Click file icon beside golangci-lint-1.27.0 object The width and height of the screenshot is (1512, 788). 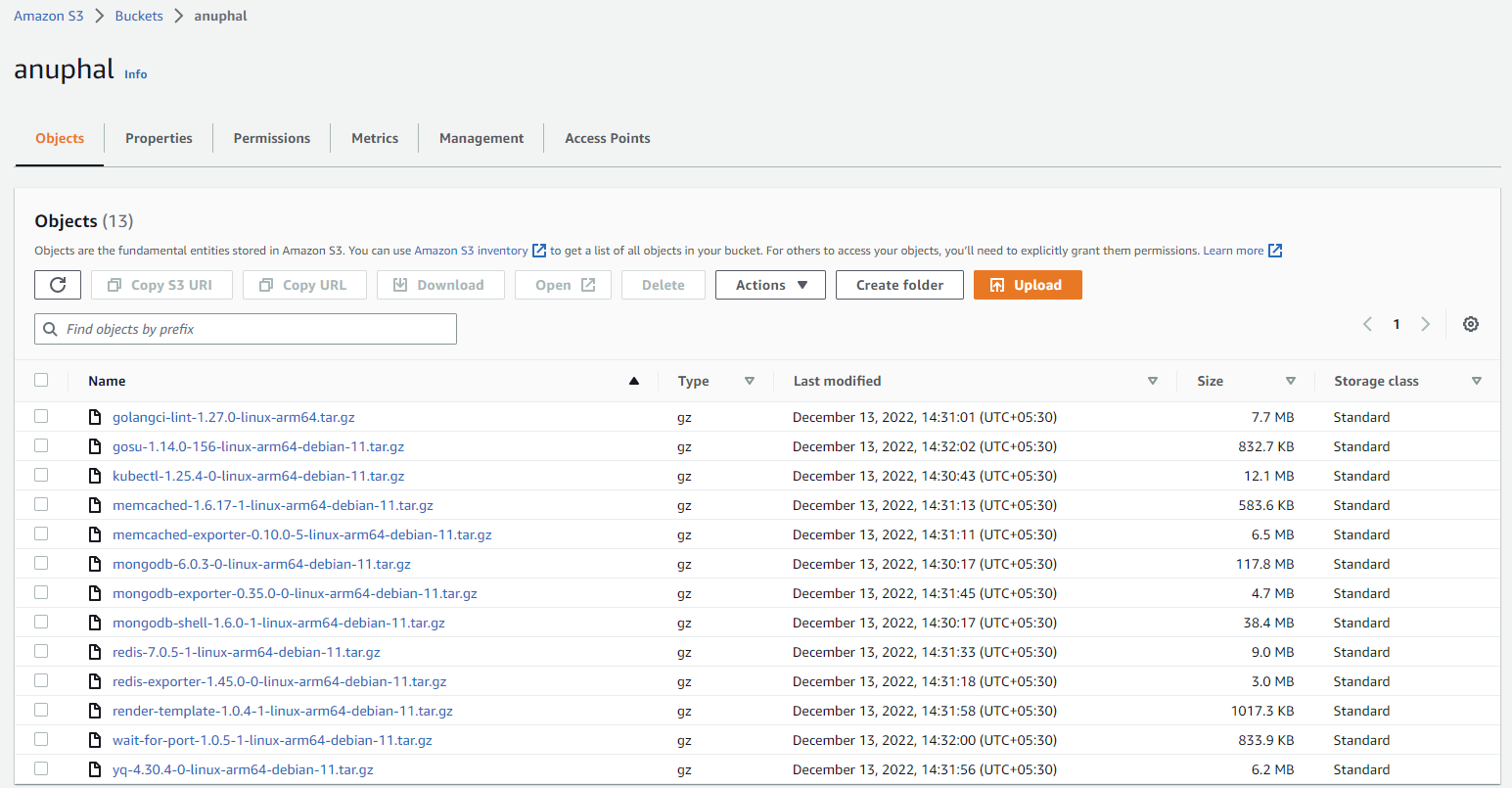95,417
